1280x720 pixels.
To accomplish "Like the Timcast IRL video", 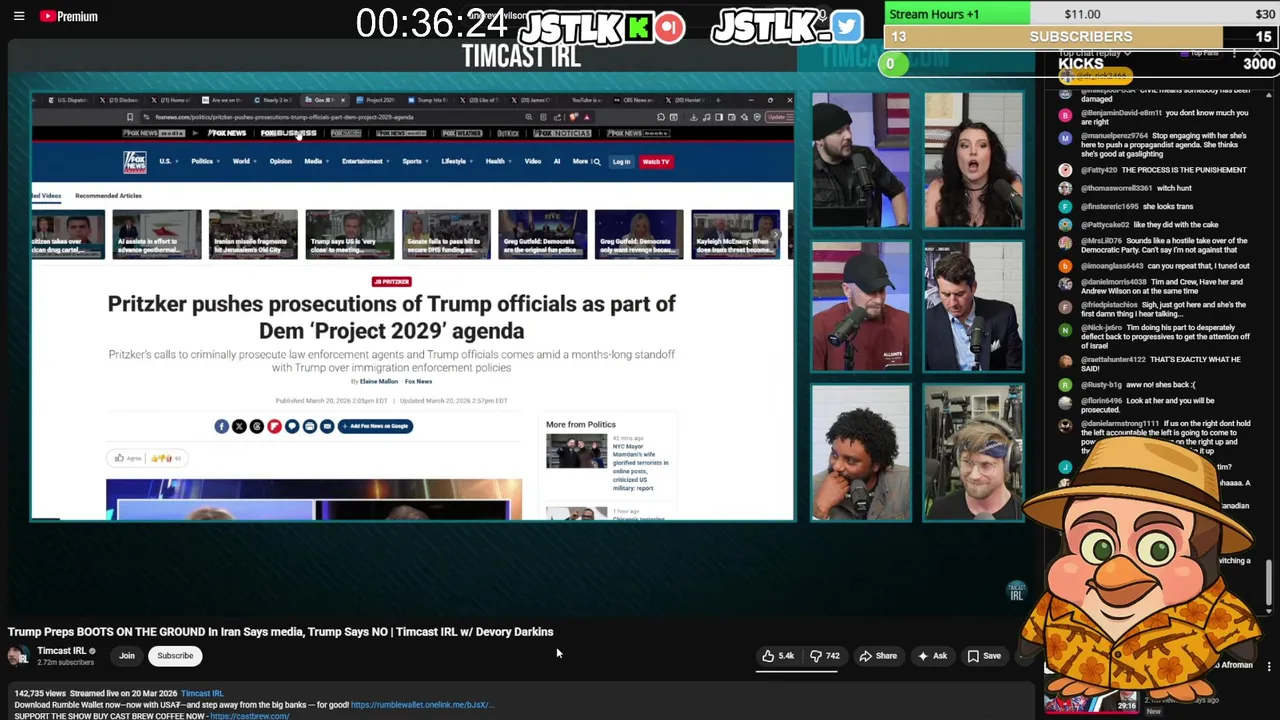I will click(x=777, y=656).
